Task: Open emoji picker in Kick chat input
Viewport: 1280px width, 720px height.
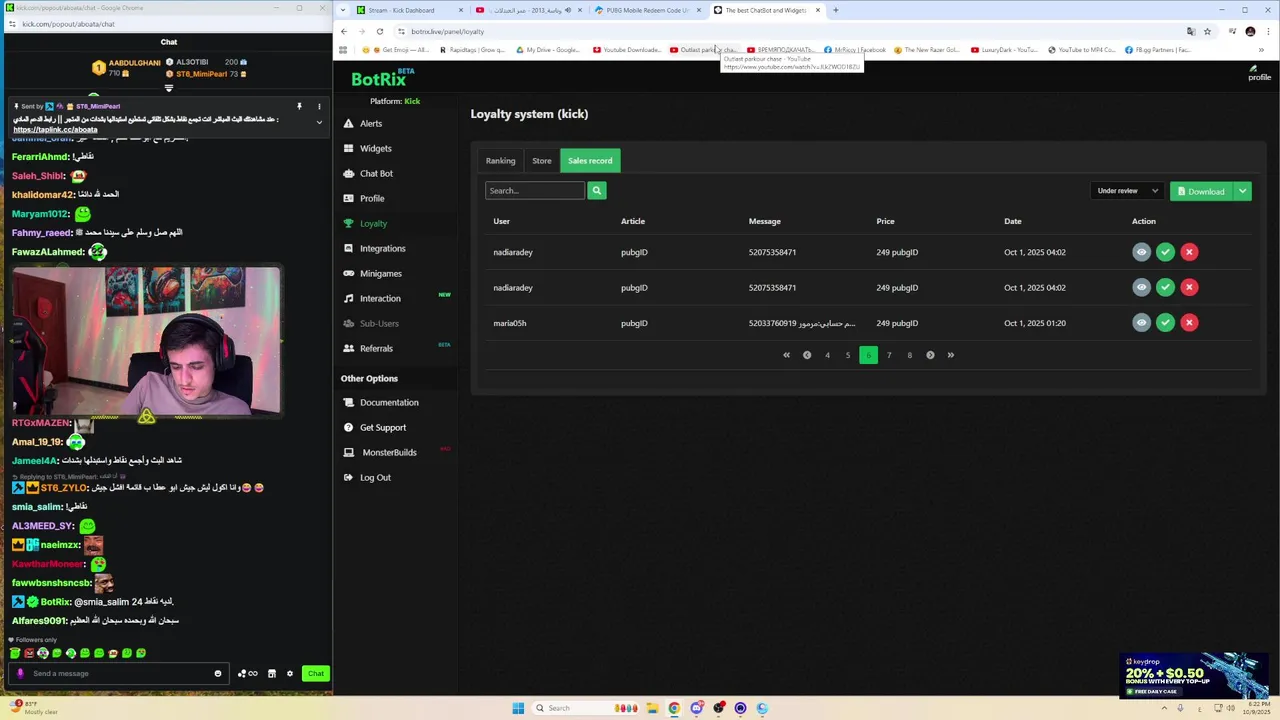Action: tap(218, 673)
